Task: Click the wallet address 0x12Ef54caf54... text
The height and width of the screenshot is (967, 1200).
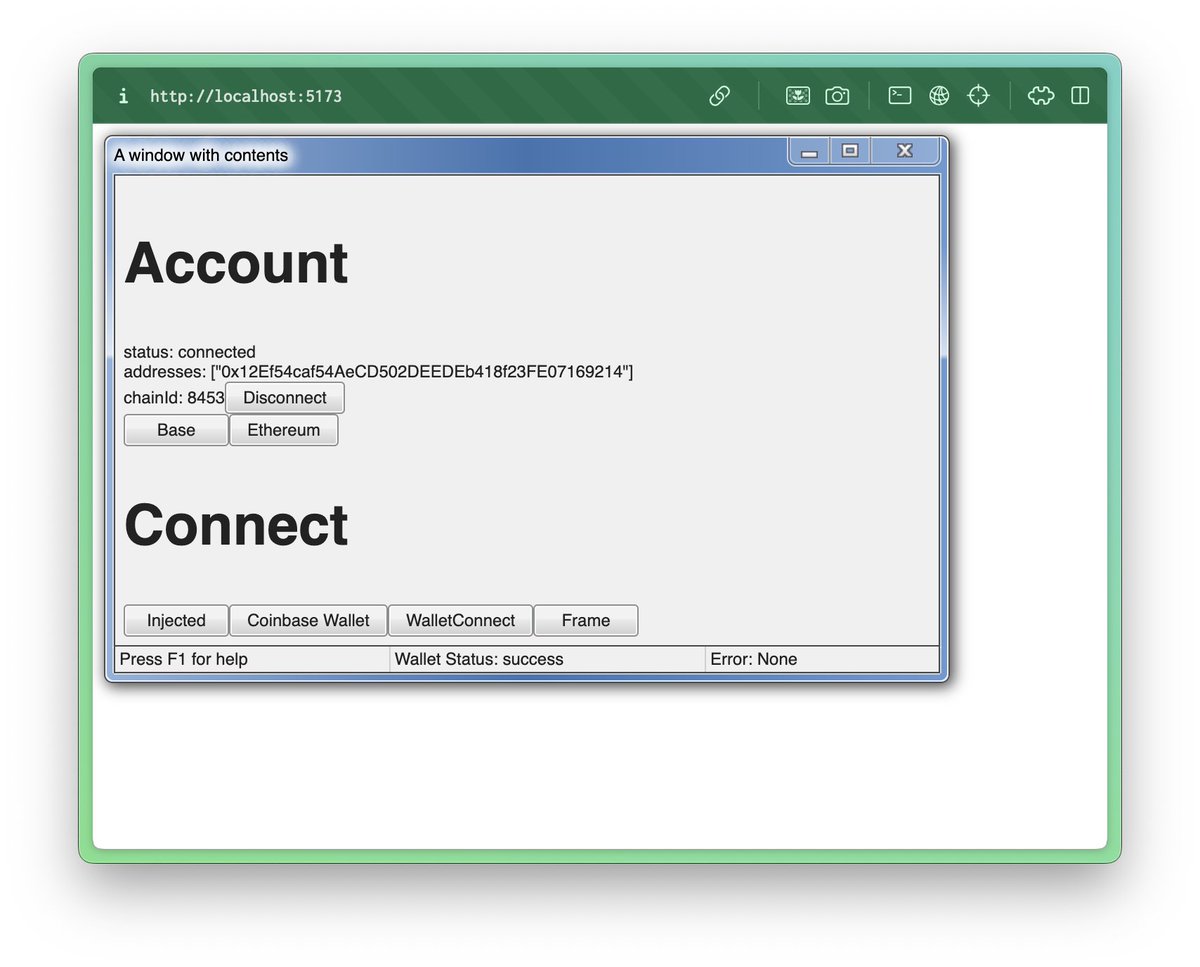Action: (x=422, y=372)
